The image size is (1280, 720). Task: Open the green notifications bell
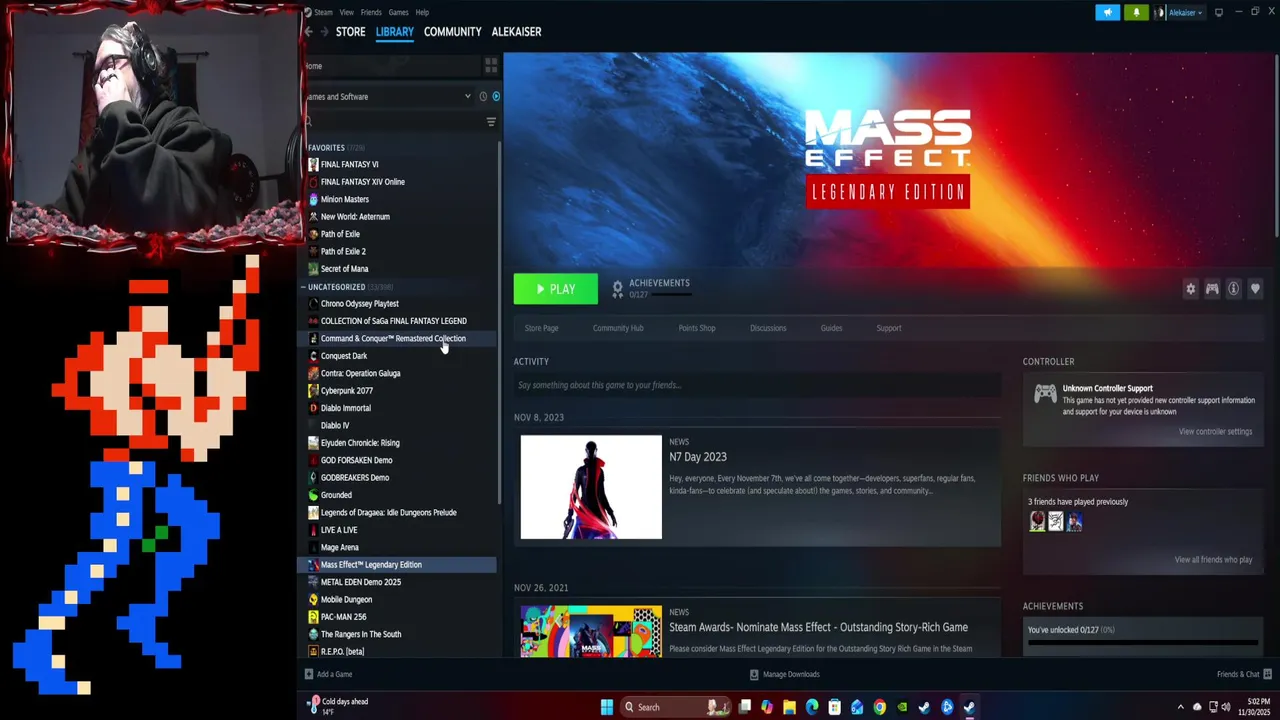[x=1136, y=12]
